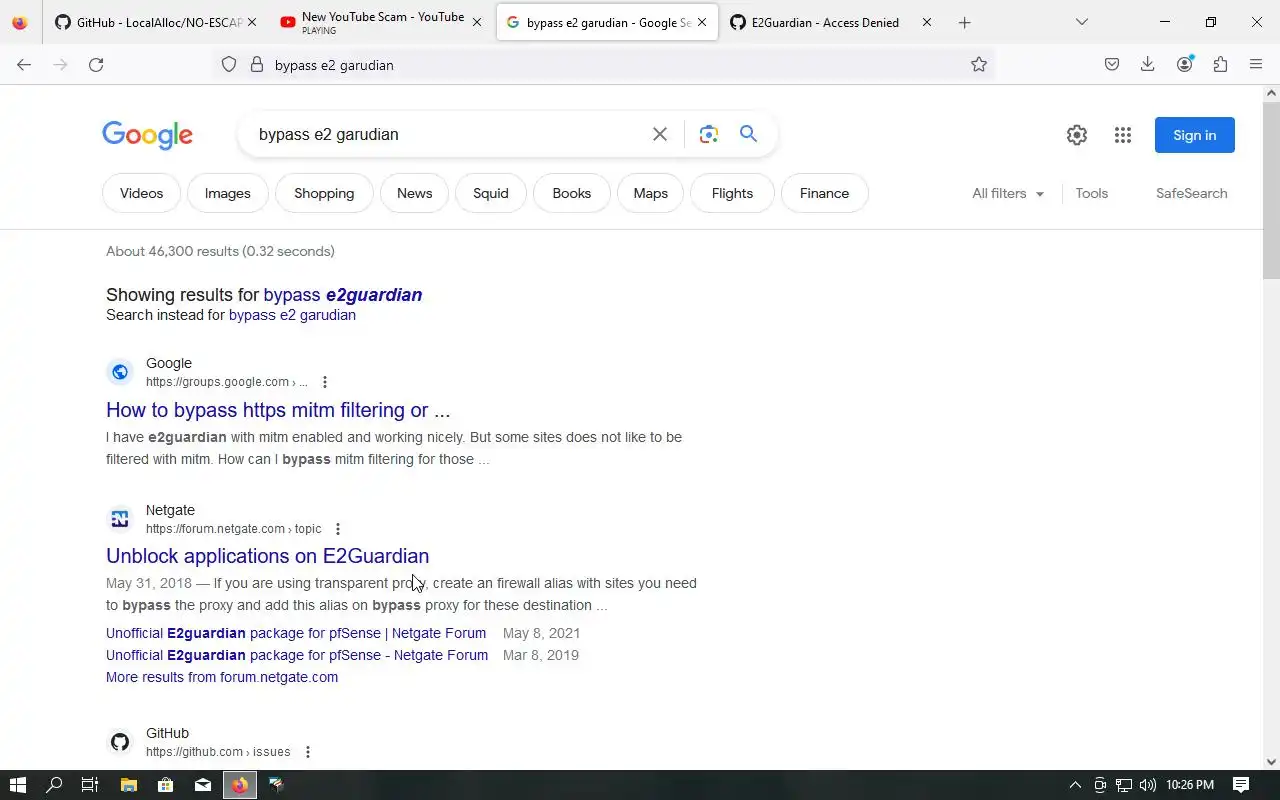Click the Google logo
The height and width of the screenshot is (800, 1280).
pos(147,135)
